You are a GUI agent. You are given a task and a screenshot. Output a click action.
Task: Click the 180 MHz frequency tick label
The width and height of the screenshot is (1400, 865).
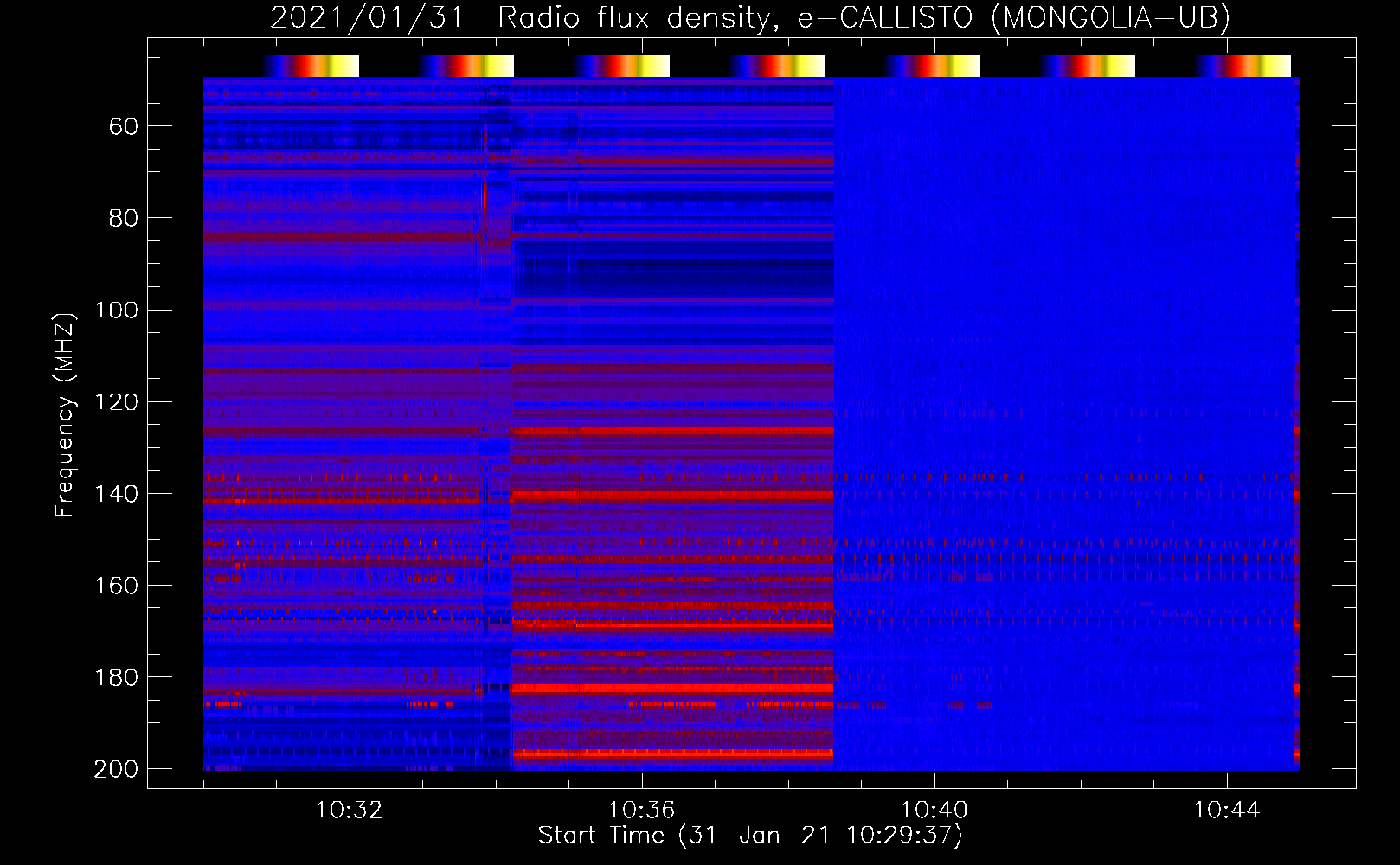[116, 677]
